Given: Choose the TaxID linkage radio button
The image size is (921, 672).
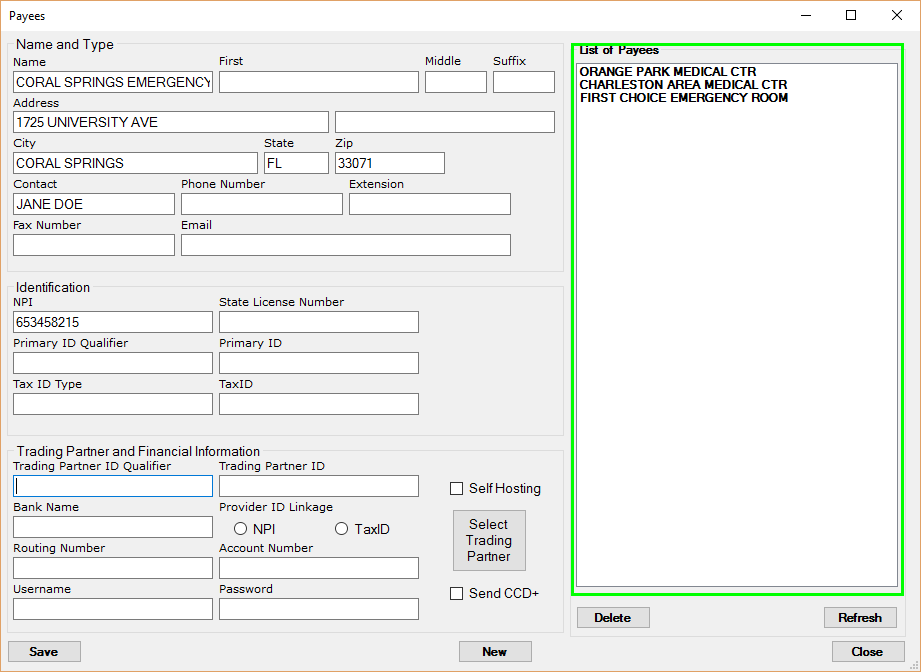Looking at the screenshot, I should pos(342,529).
